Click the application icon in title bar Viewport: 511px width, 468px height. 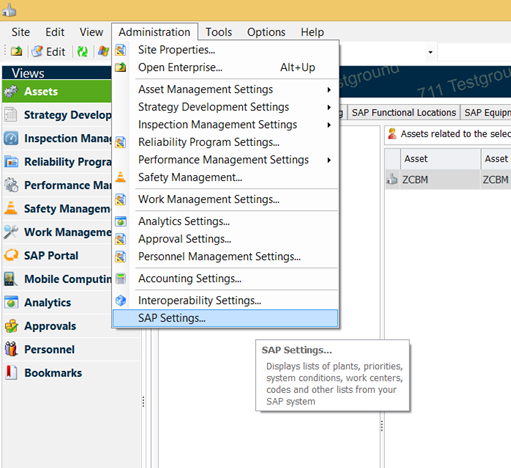pos(9,10)
